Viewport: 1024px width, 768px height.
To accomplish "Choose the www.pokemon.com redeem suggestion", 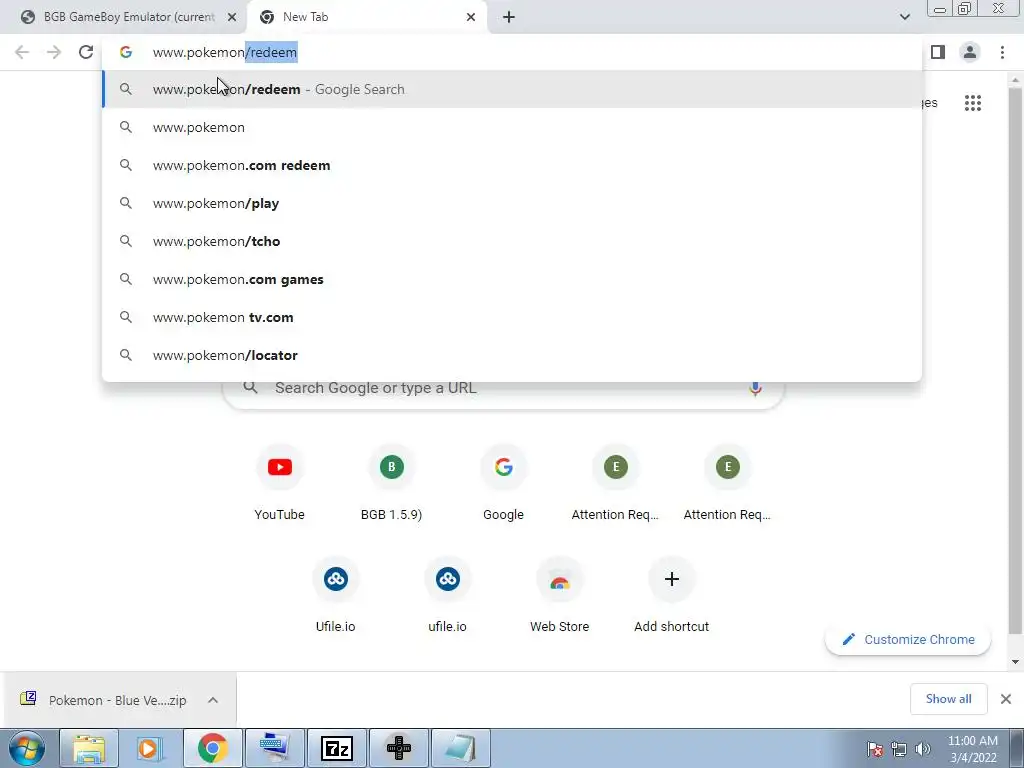I will click(512, 165).
